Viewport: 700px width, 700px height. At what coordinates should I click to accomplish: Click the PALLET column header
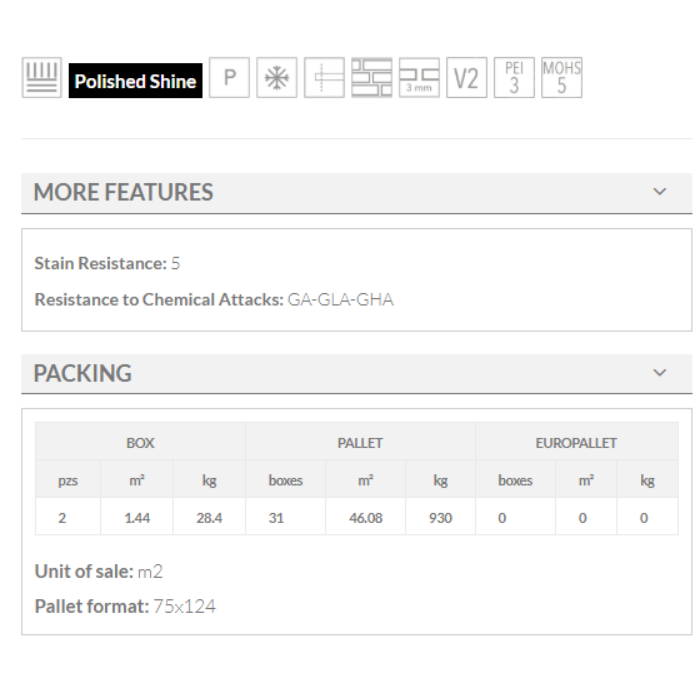click(360, 442)
